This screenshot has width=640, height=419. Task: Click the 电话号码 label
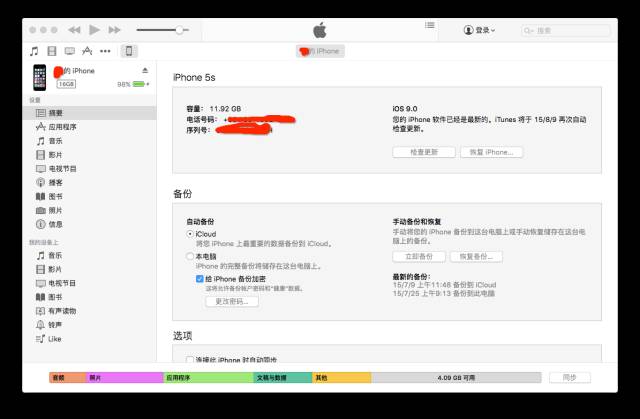pyautogui.click(x=201, y=120)
